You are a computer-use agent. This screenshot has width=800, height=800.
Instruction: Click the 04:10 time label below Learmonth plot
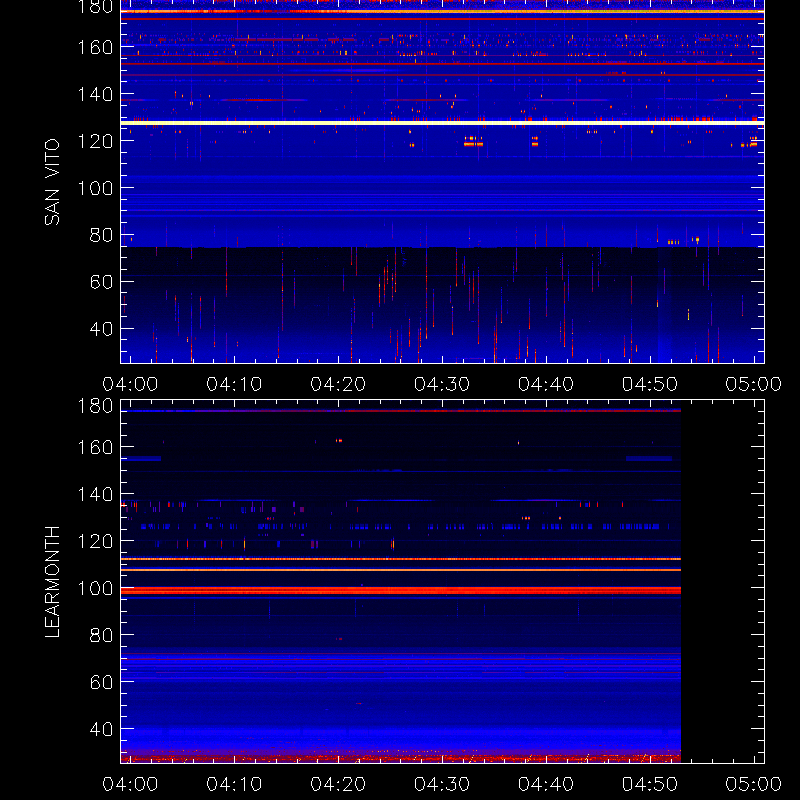234,784
